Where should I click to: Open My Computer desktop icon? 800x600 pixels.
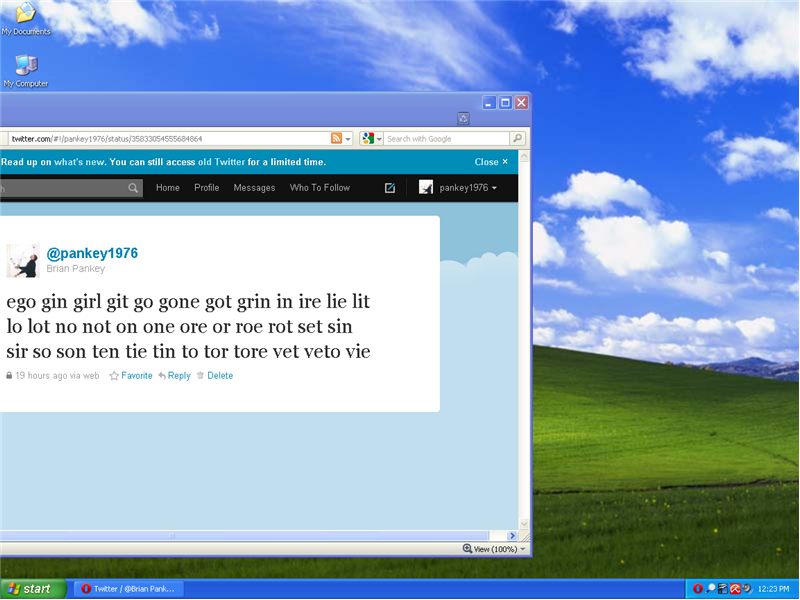(26, 71)
